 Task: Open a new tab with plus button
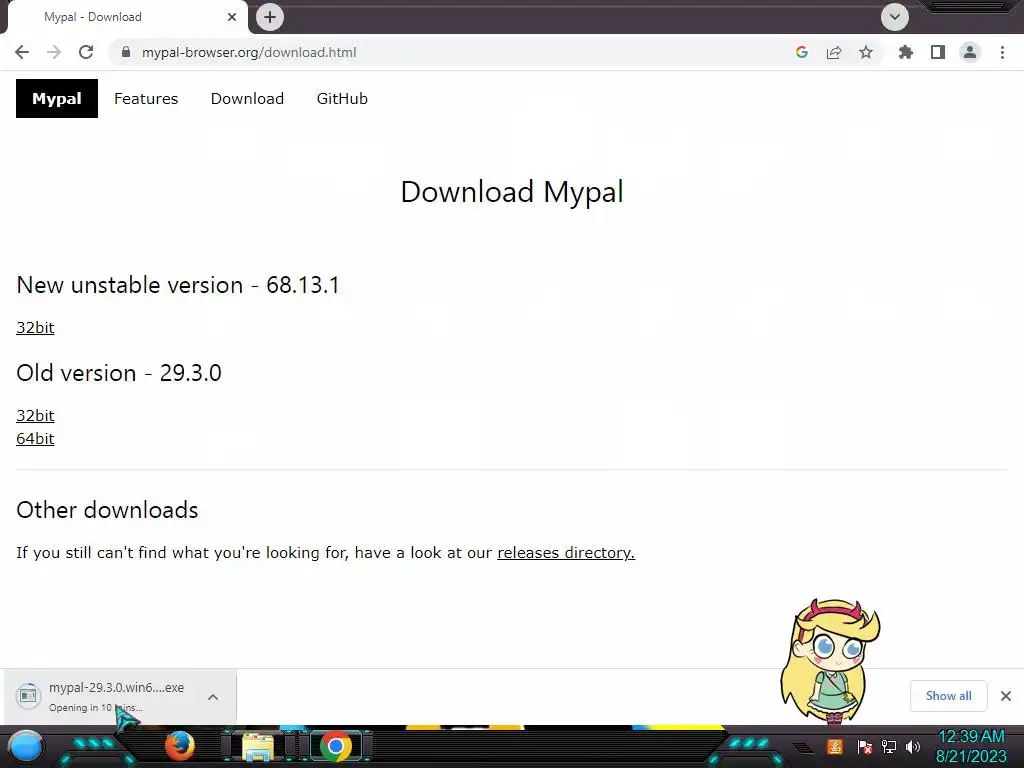pos(270,17)
